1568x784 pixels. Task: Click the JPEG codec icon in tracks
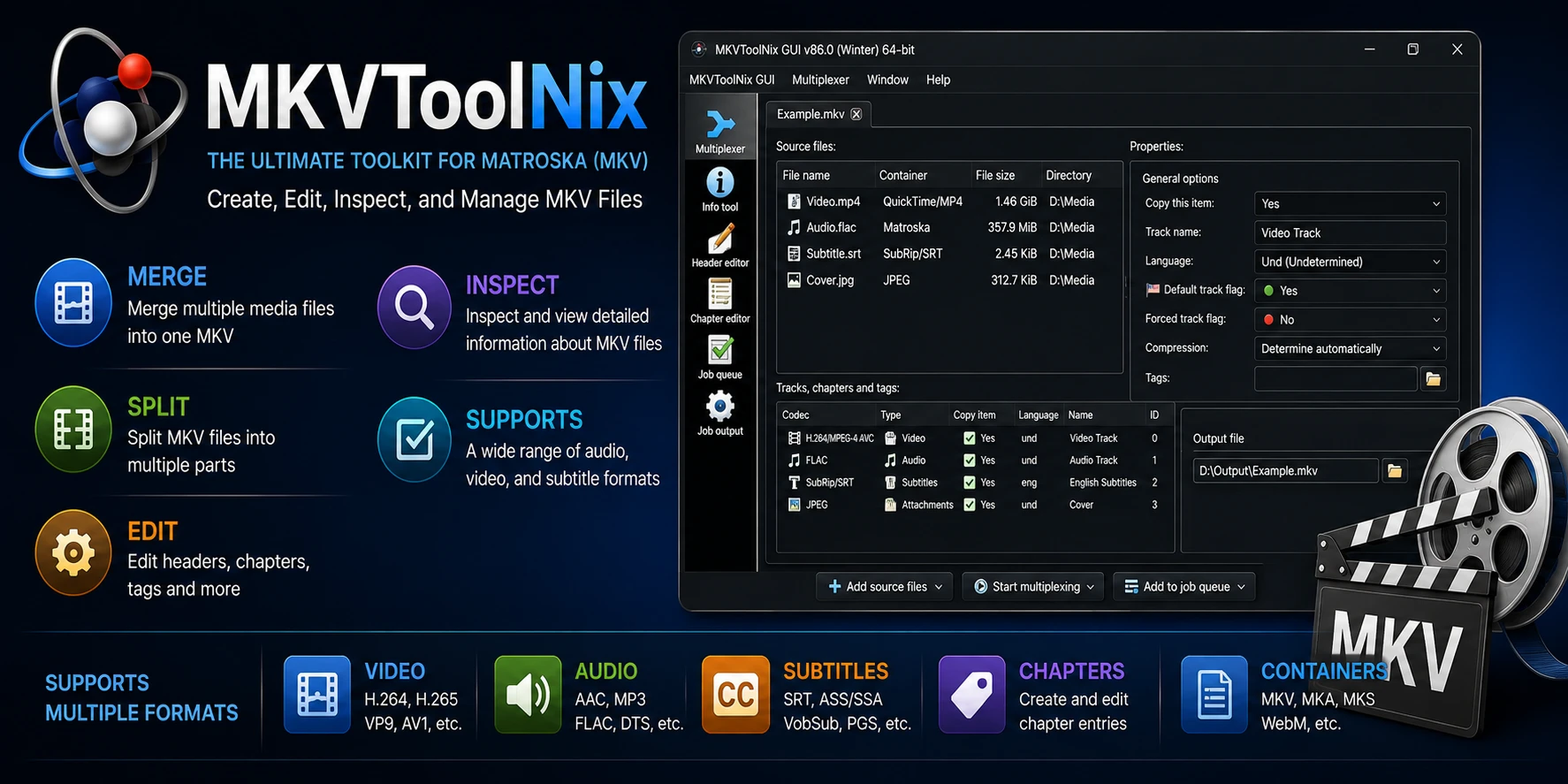pos(794,505)
